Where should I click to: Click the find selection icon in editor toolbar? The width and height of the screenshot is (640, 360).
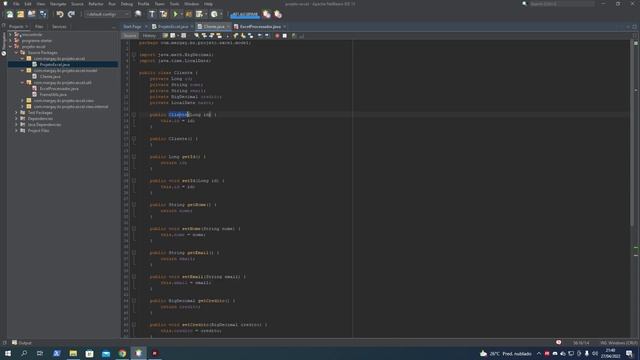tap(197, 36)
